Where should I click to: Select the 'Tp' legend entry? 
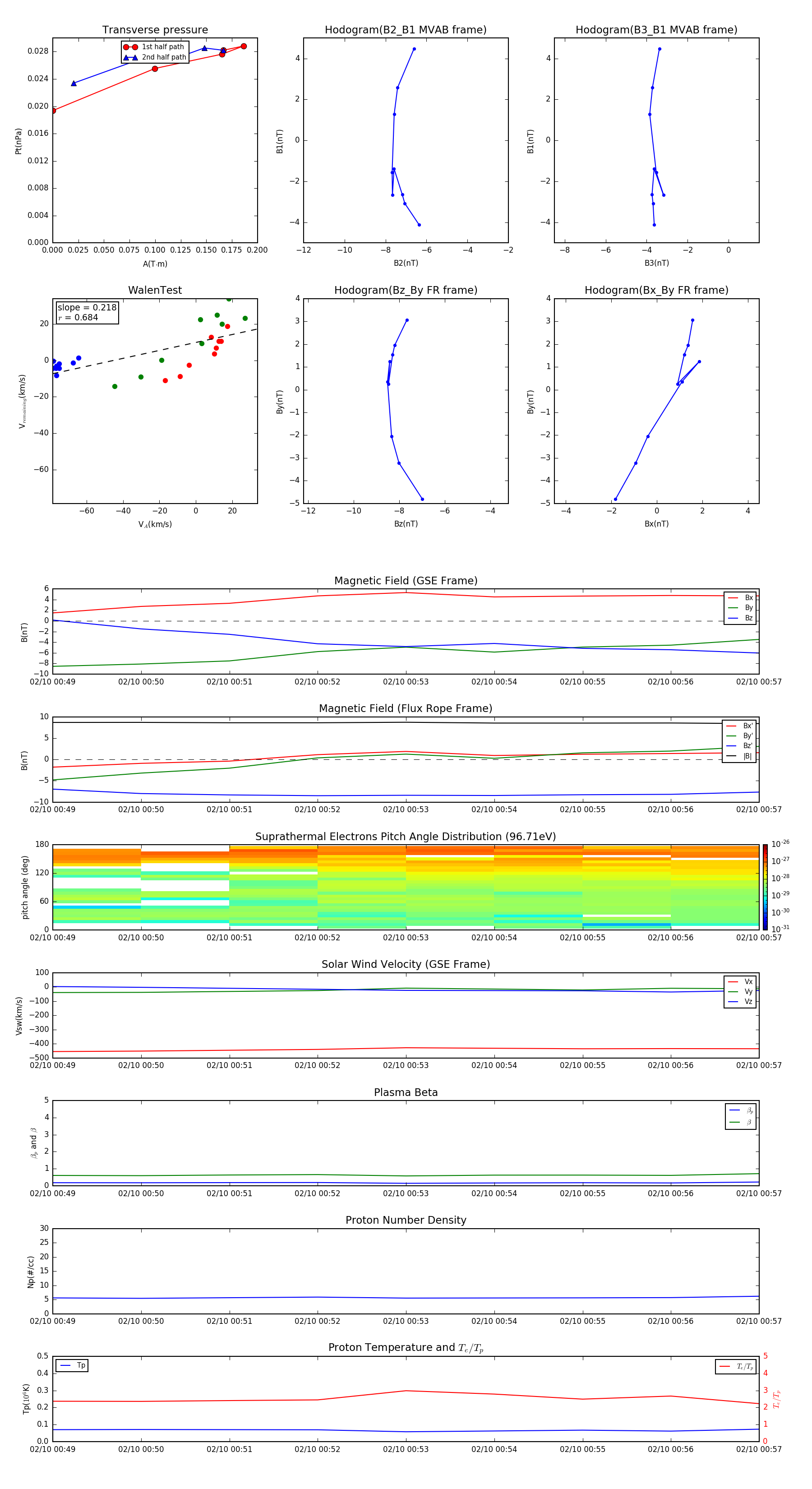(x=72, y=1365)
